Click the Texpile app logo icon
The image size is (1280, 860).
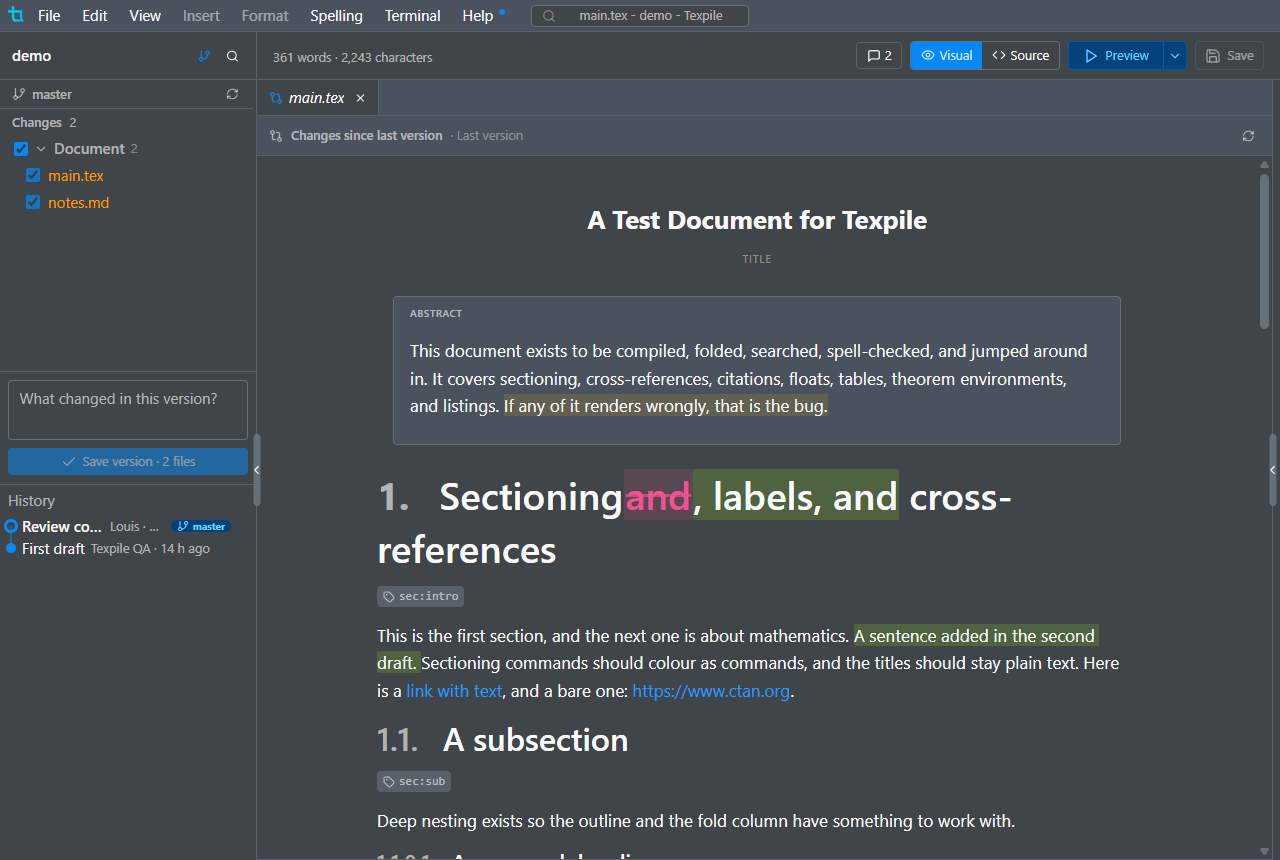point(16,15)
